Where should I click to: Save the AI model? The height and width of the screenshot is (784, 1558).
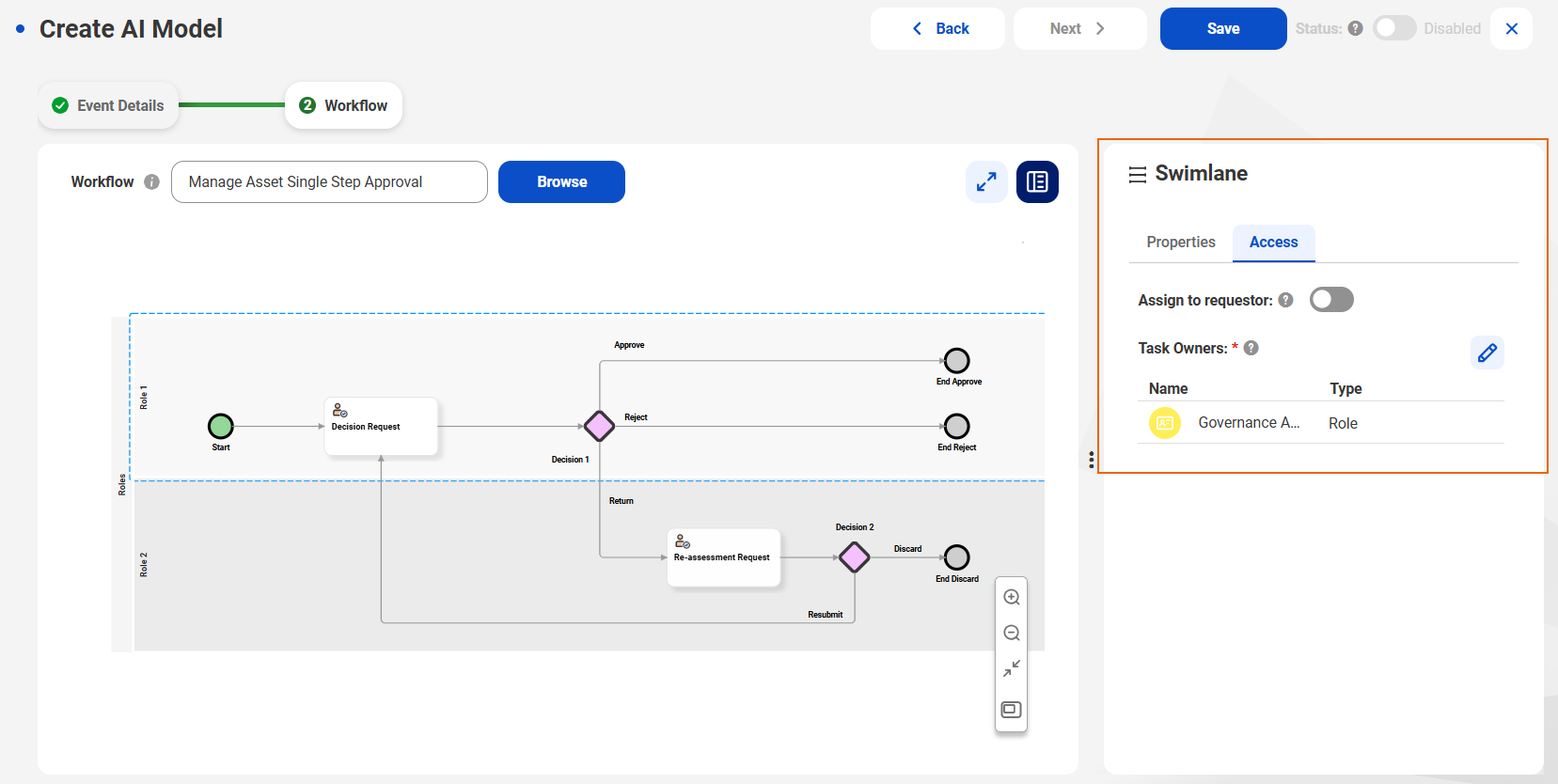click(1223, 28)
